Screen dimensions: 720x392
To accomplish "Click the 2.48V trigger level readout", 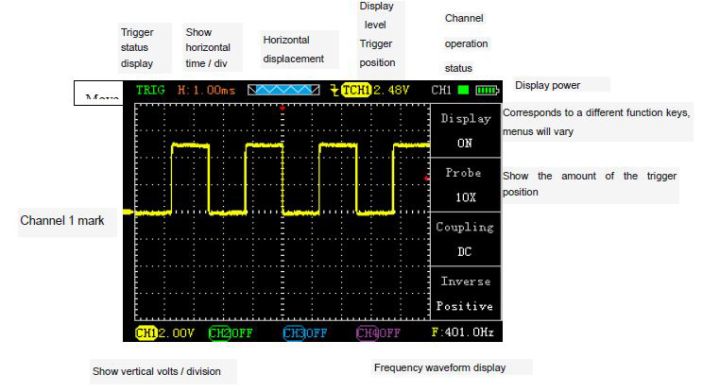I will pyautogui.click(x=391, y=90).
